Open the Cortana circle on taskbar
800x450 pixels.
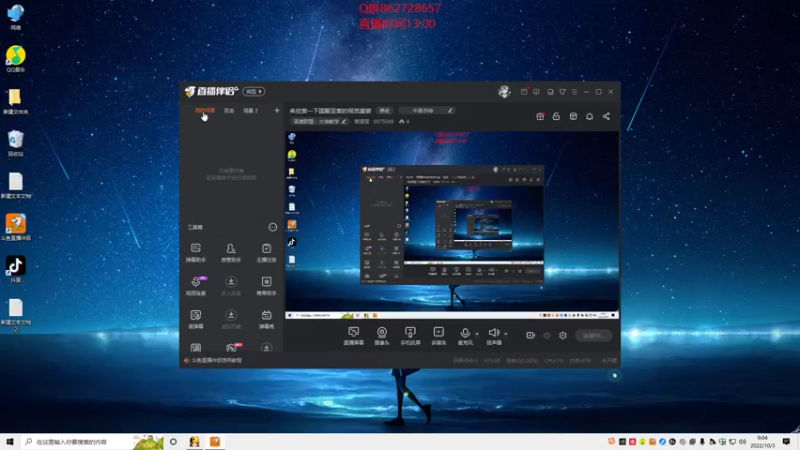click(173, 442)
